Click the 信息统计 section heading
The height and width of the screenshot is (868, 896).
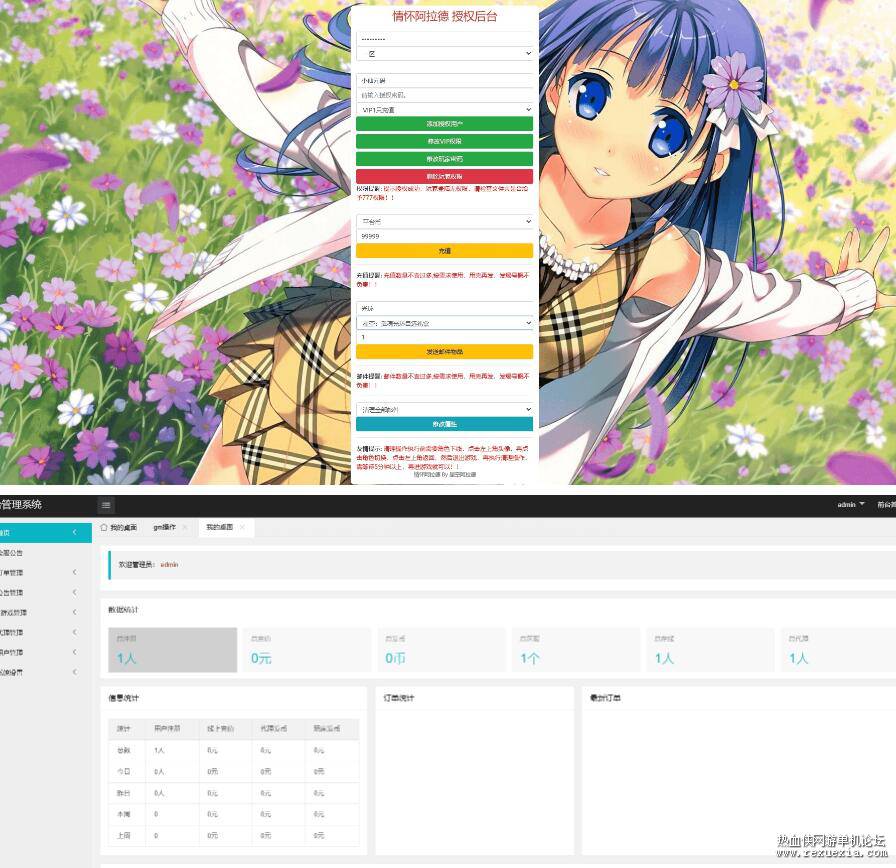(123, 698)
